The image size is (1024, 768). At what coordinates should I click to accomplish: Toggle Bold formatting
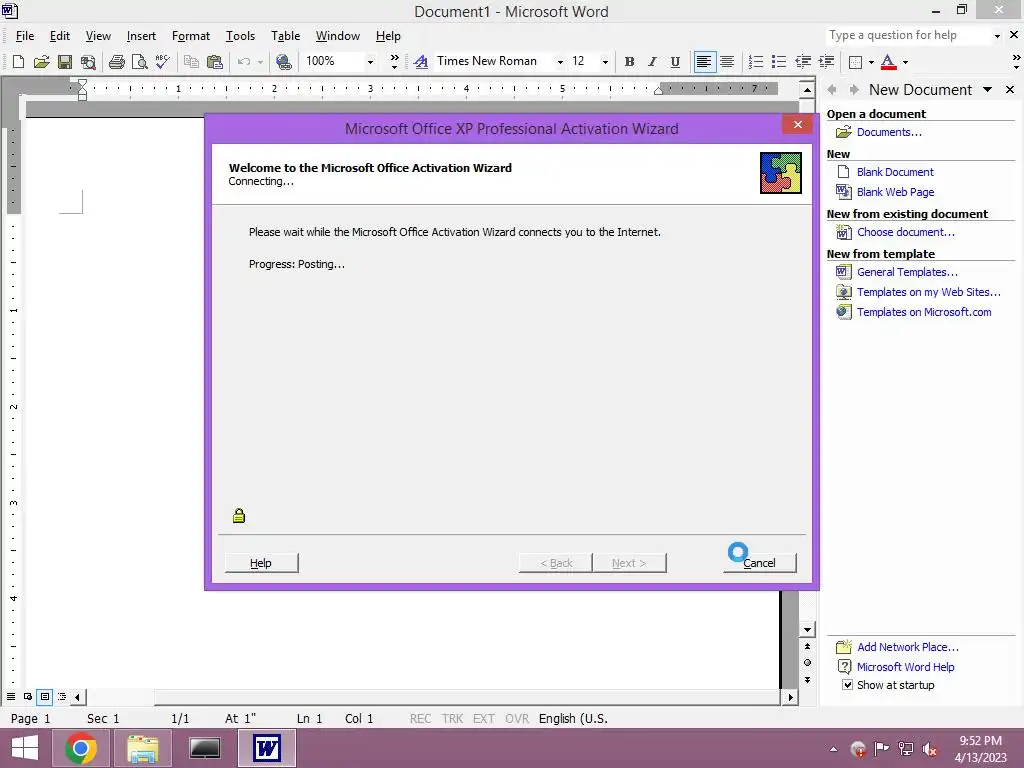[630, 62]
